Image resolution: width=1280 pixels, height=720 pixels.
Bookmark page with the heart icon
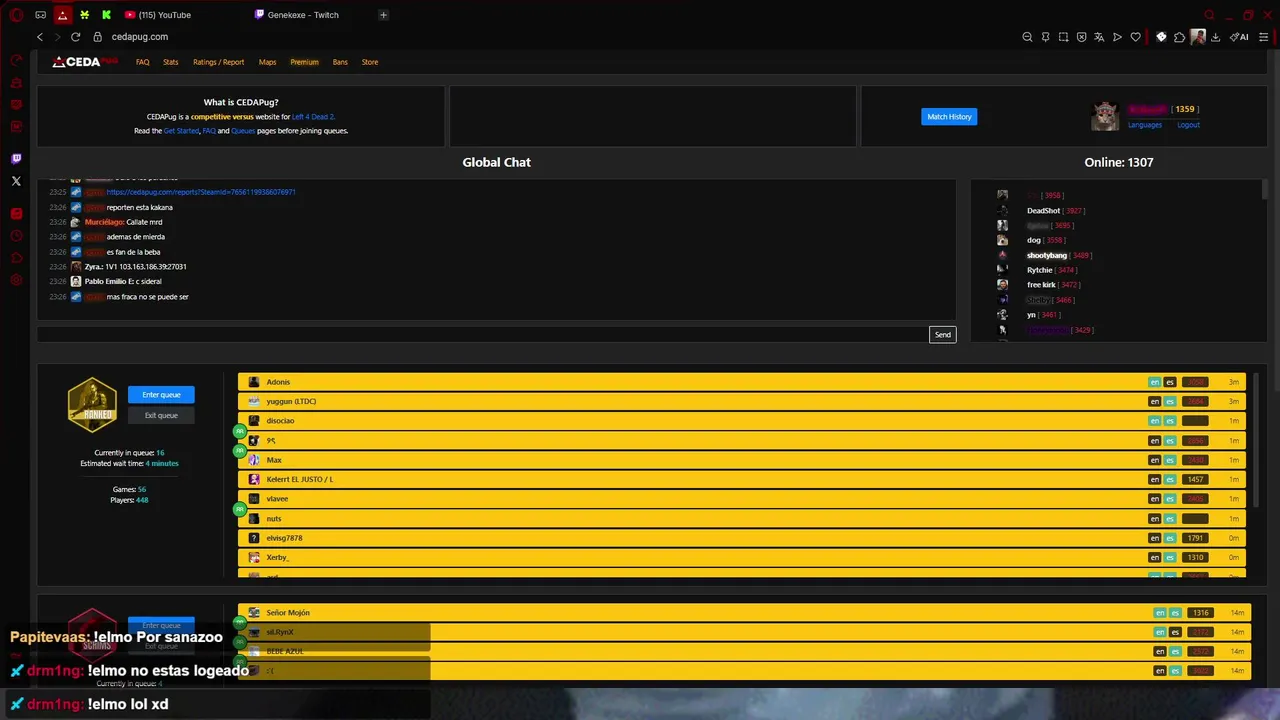(x=1135, y=37)
